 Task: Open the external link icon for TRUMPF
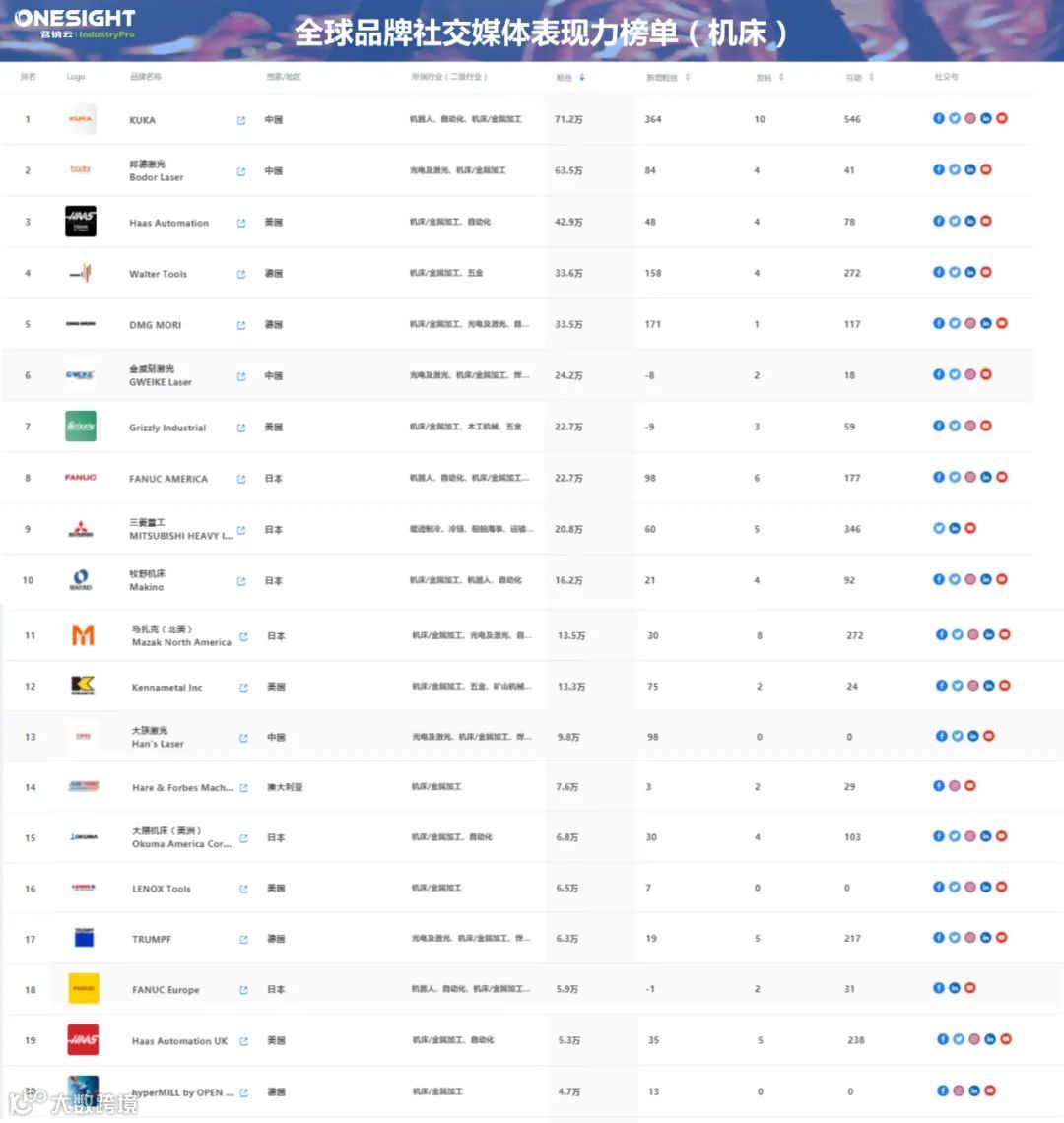pos(243,939)
